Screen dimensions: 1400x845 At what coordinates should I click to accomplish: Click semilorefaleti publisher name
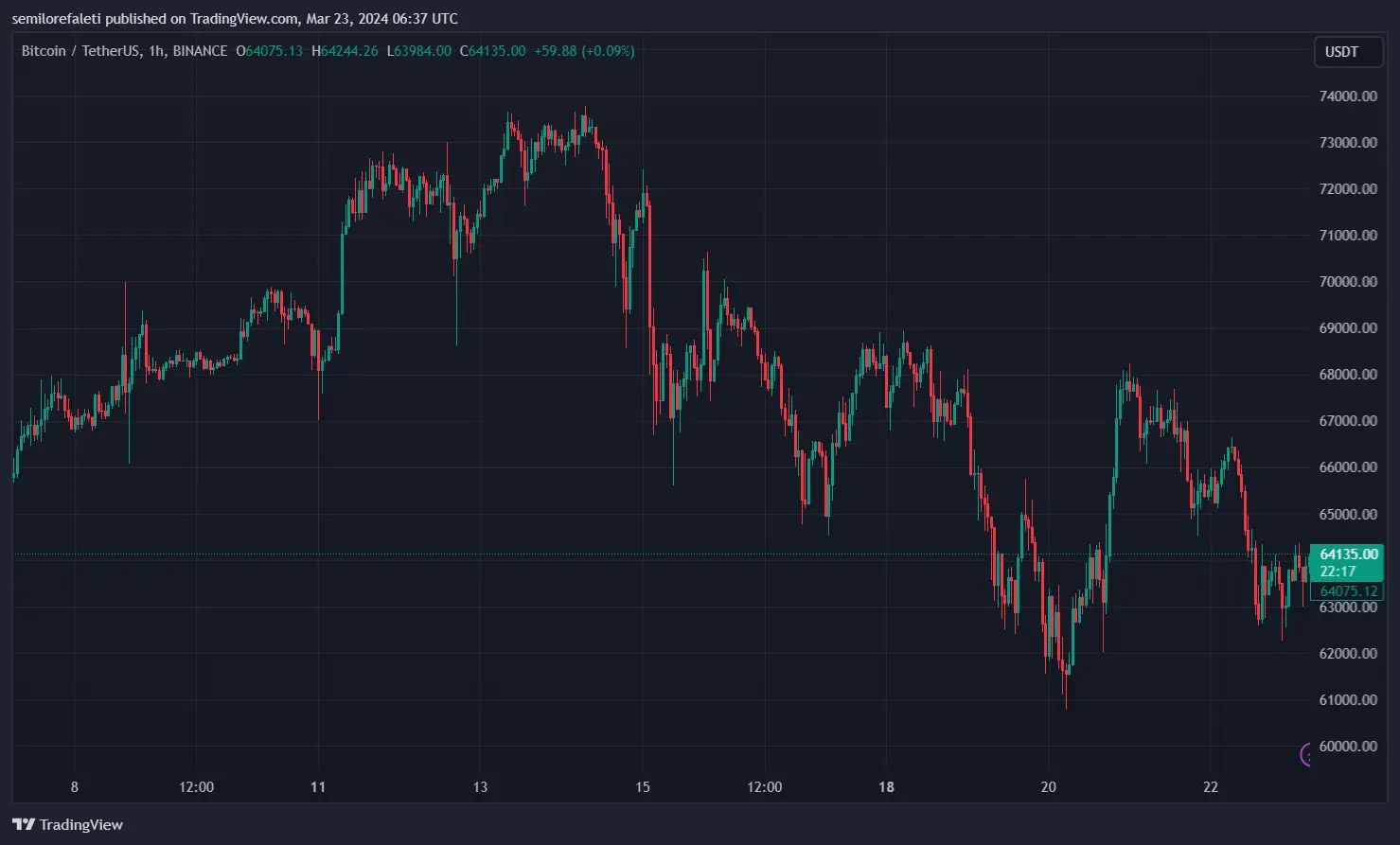tap(53, 18)
